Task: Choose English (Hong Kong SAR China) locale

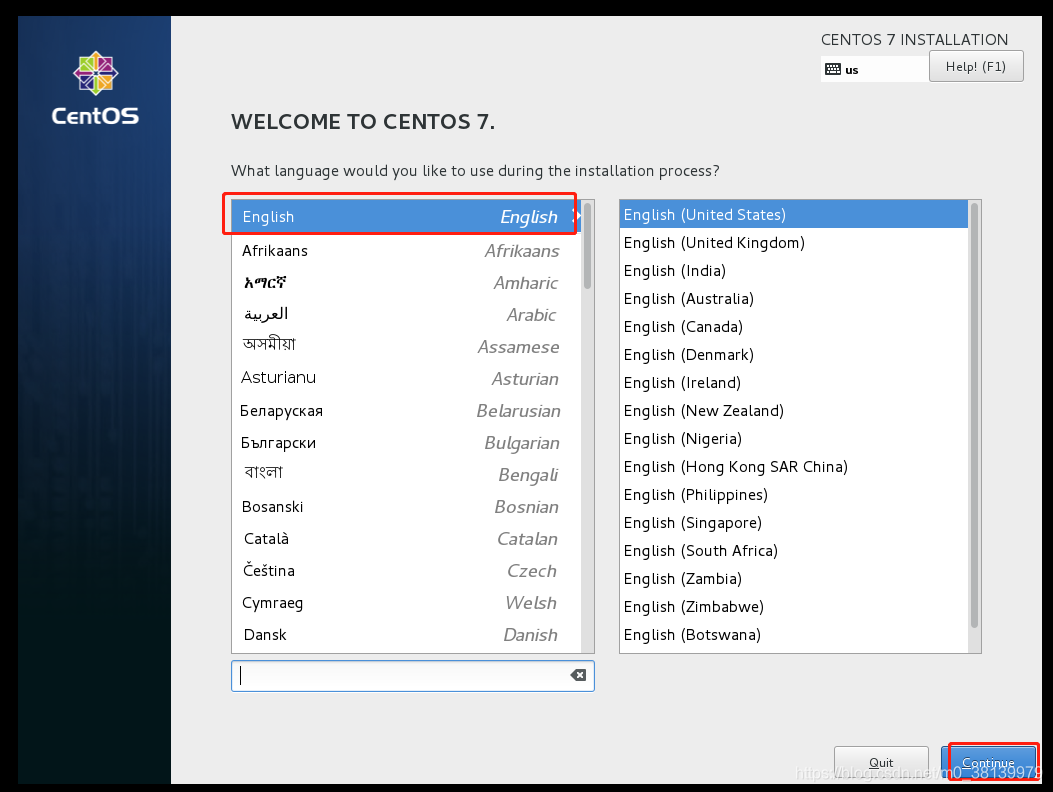Action: [x=794, y=467]
